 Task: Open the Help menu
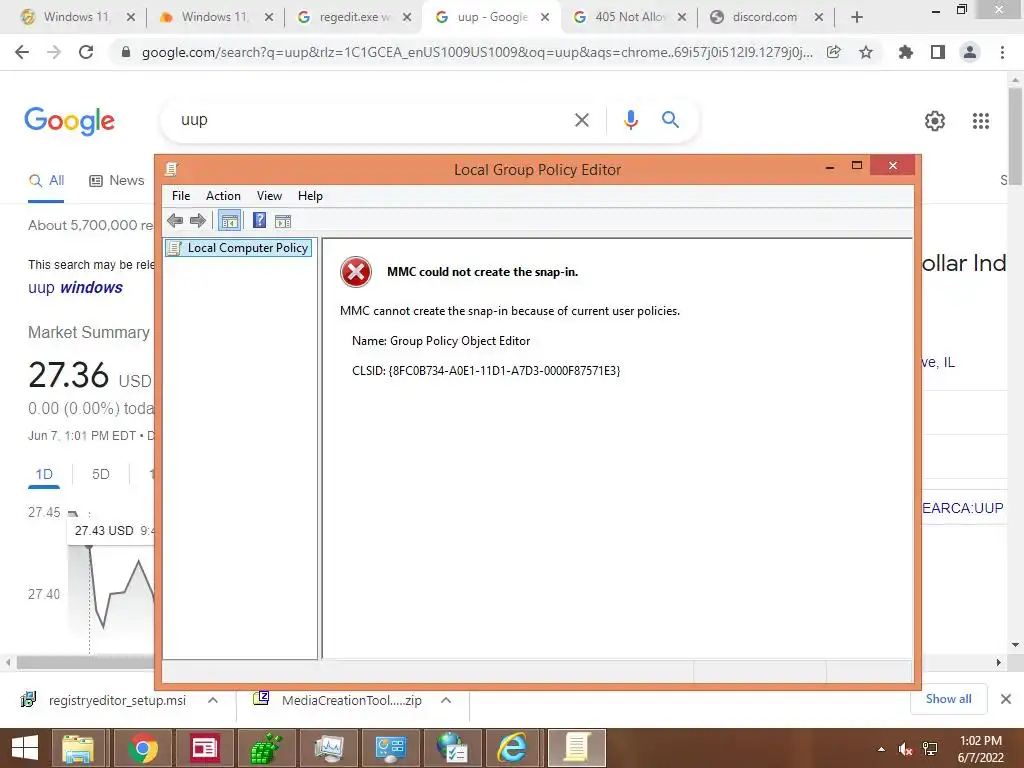(310, 196)
